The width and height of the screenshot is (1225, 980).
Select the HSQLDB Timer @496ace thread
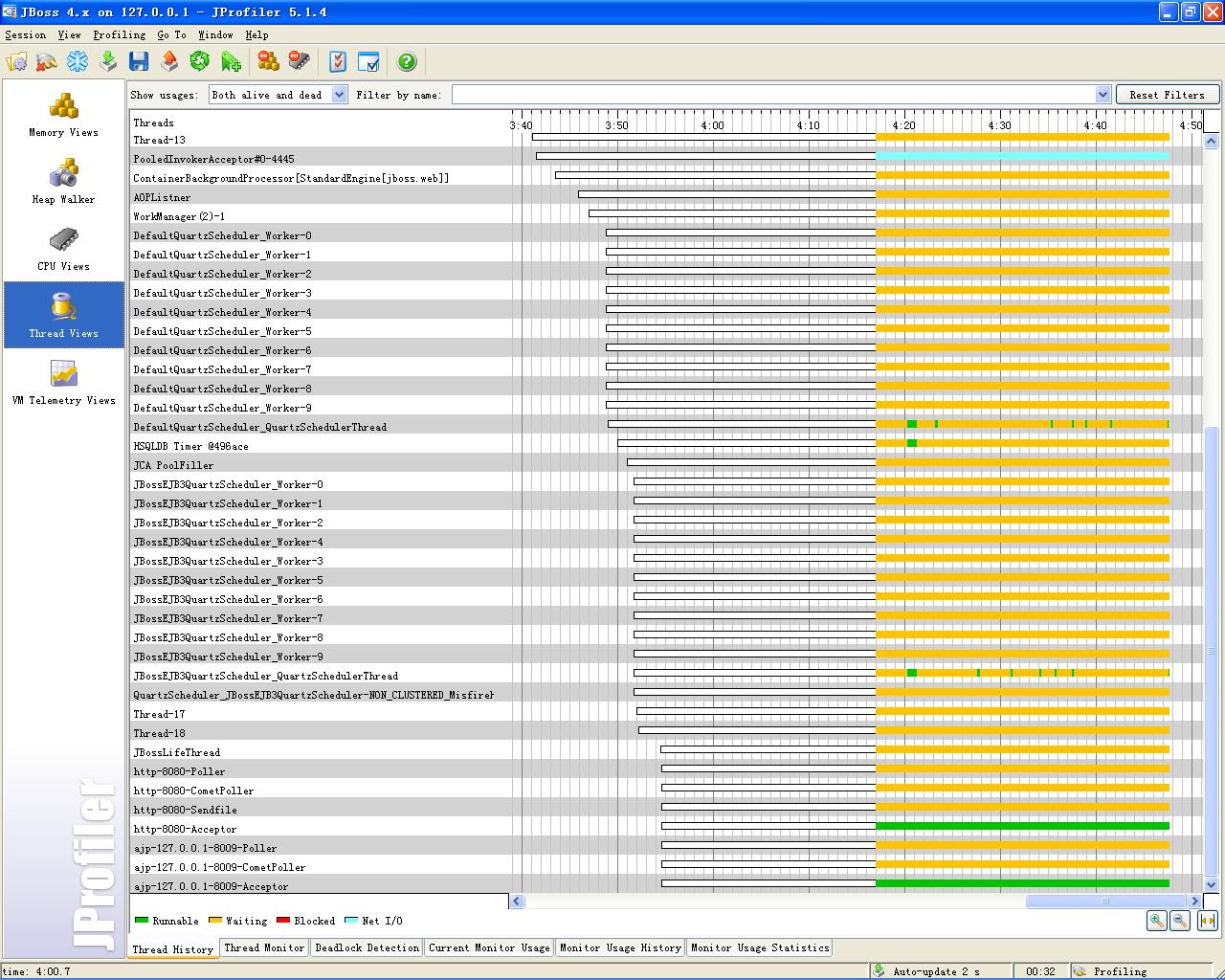point(666,446)
